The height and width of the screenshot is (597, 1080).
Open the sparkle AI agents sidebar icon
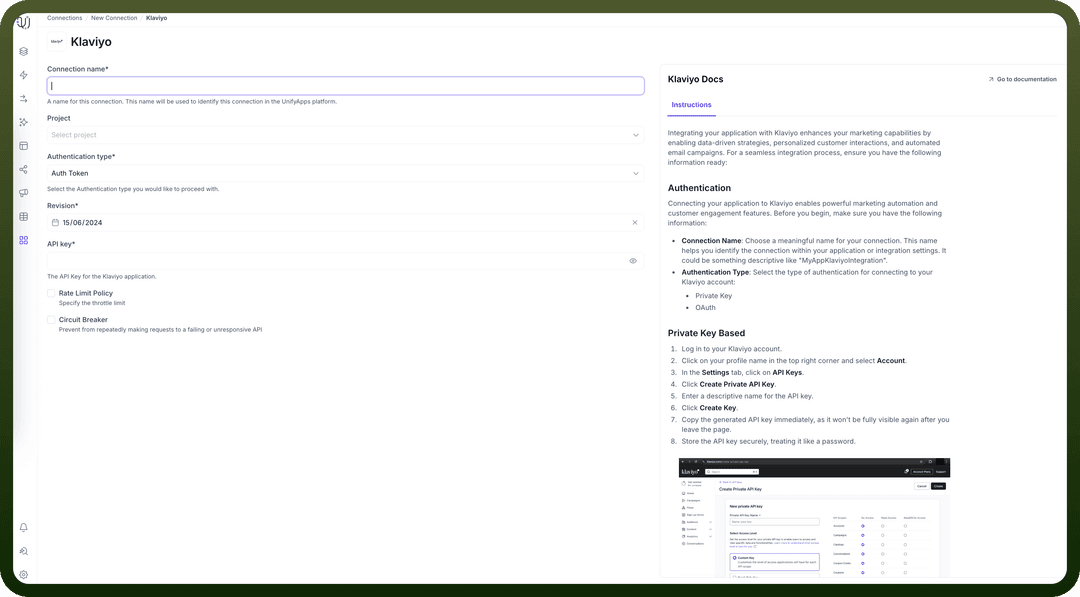pyautogui.click(x=23, y=123)
